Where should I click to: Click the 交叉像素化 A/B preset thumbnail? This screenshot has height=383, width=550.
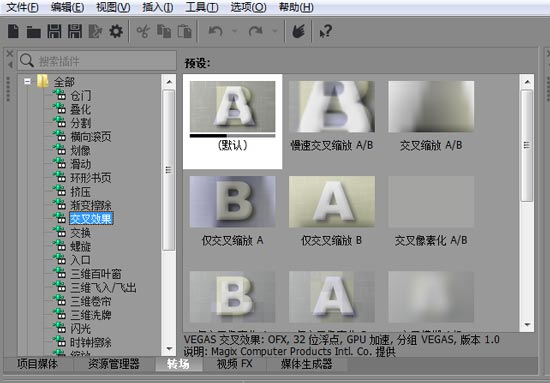pyautogui.click(x=431, y=202)
